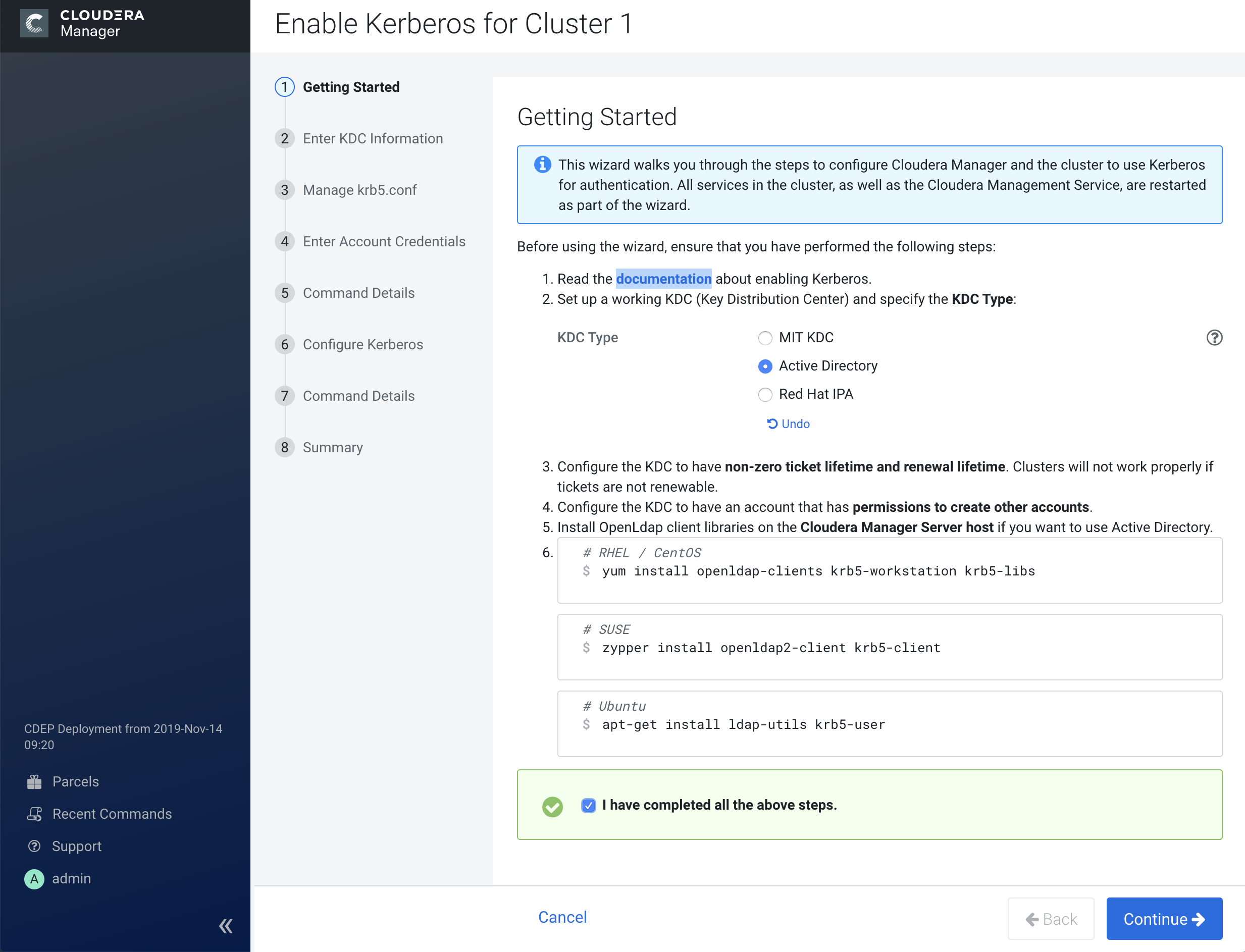Click the Support question mark icon

34,847
